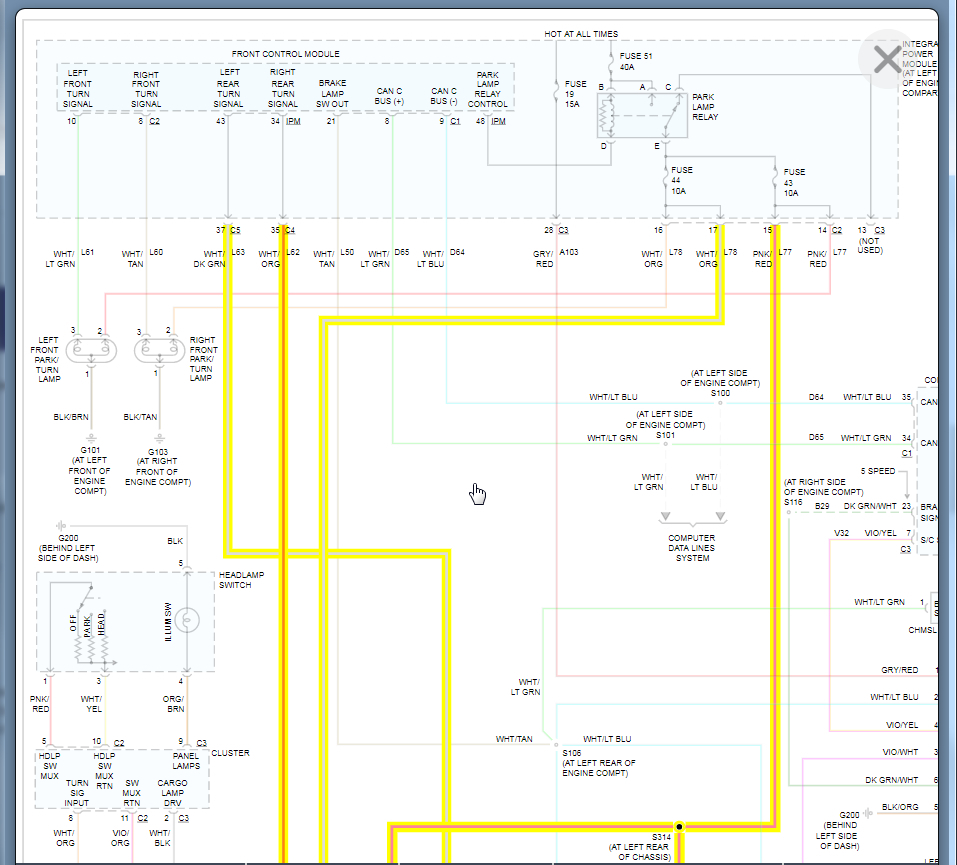The width and height of the screenshot is (957, 865).
Task: Select the L61 circuit label
Action: 87,252
